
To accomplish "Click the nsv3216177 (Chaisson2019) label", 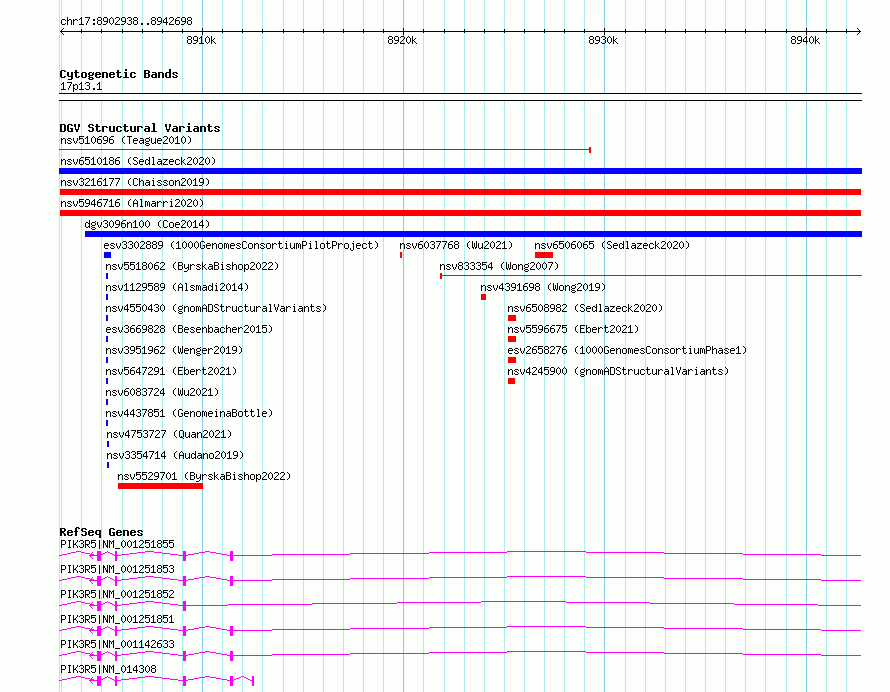I will pyautogui.click(x=135, y=182).
